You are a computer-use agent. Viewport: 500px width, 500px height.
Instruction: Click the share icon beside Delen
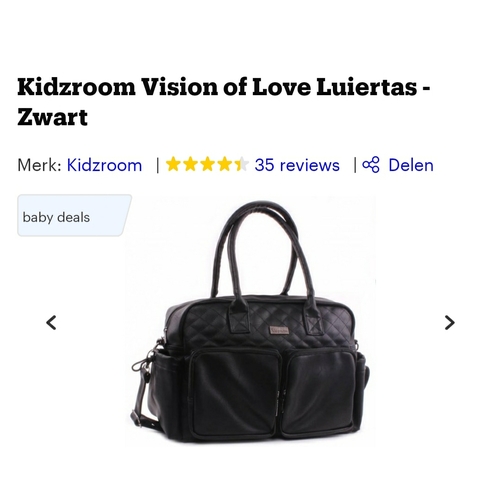click(371, 165)
